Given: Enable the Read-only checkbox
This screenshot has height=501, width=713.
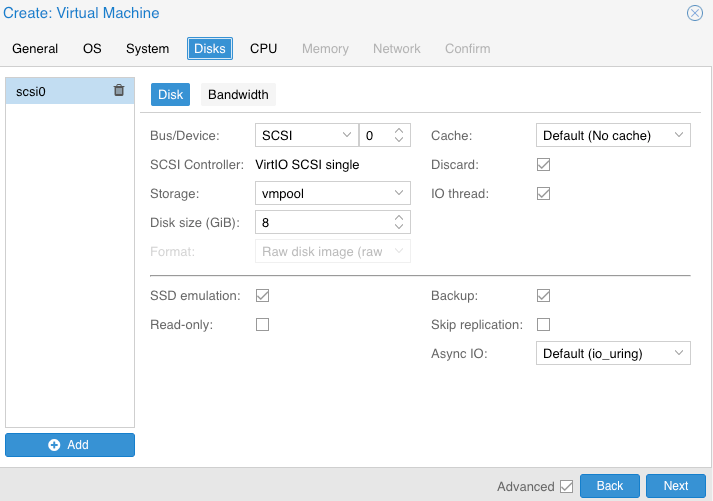Looking at the screenshot, I should click(x=262, y=325).
